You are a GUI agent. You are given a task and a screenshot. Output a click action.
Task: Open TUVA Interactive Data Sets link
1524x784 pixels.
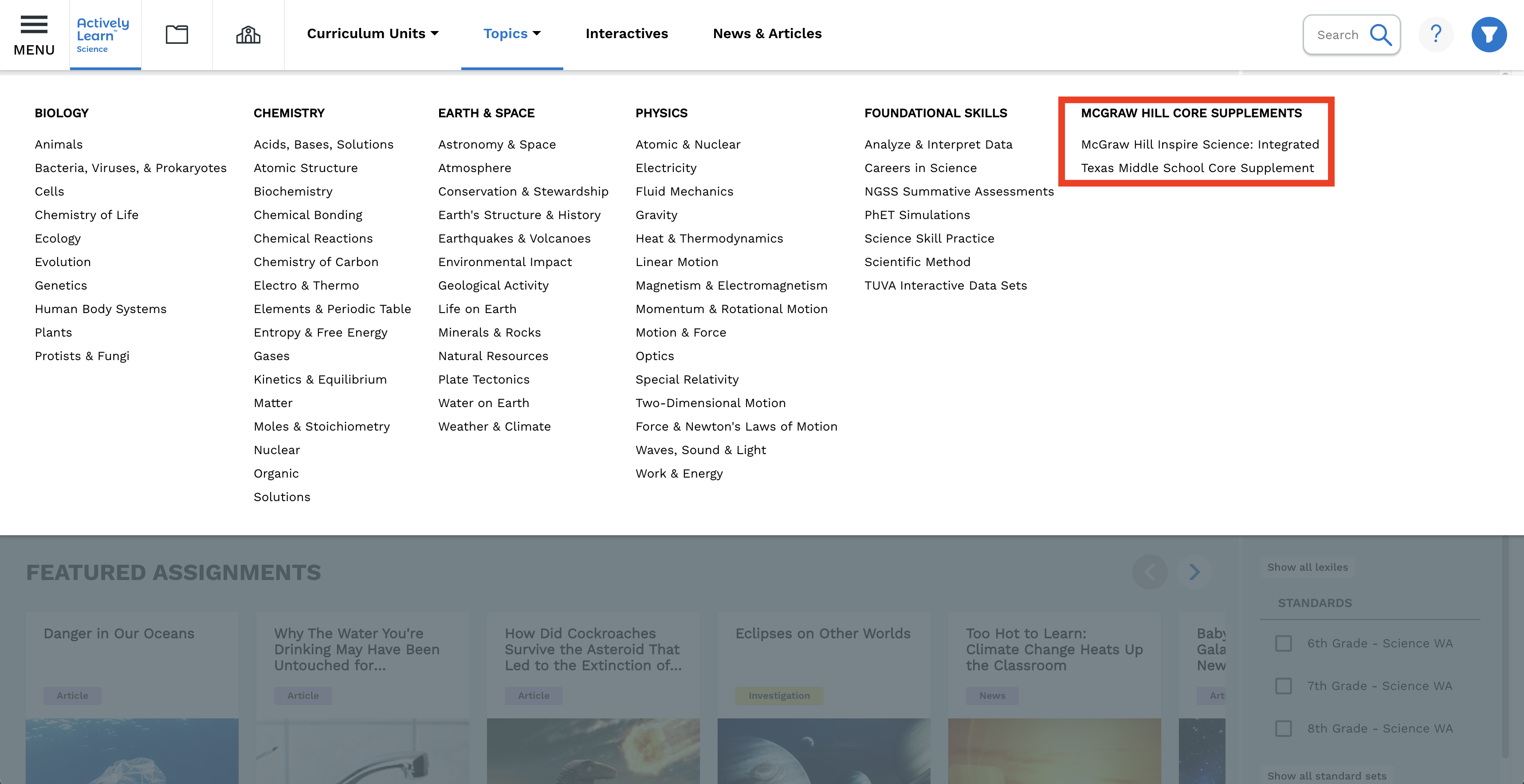point(945,286)
